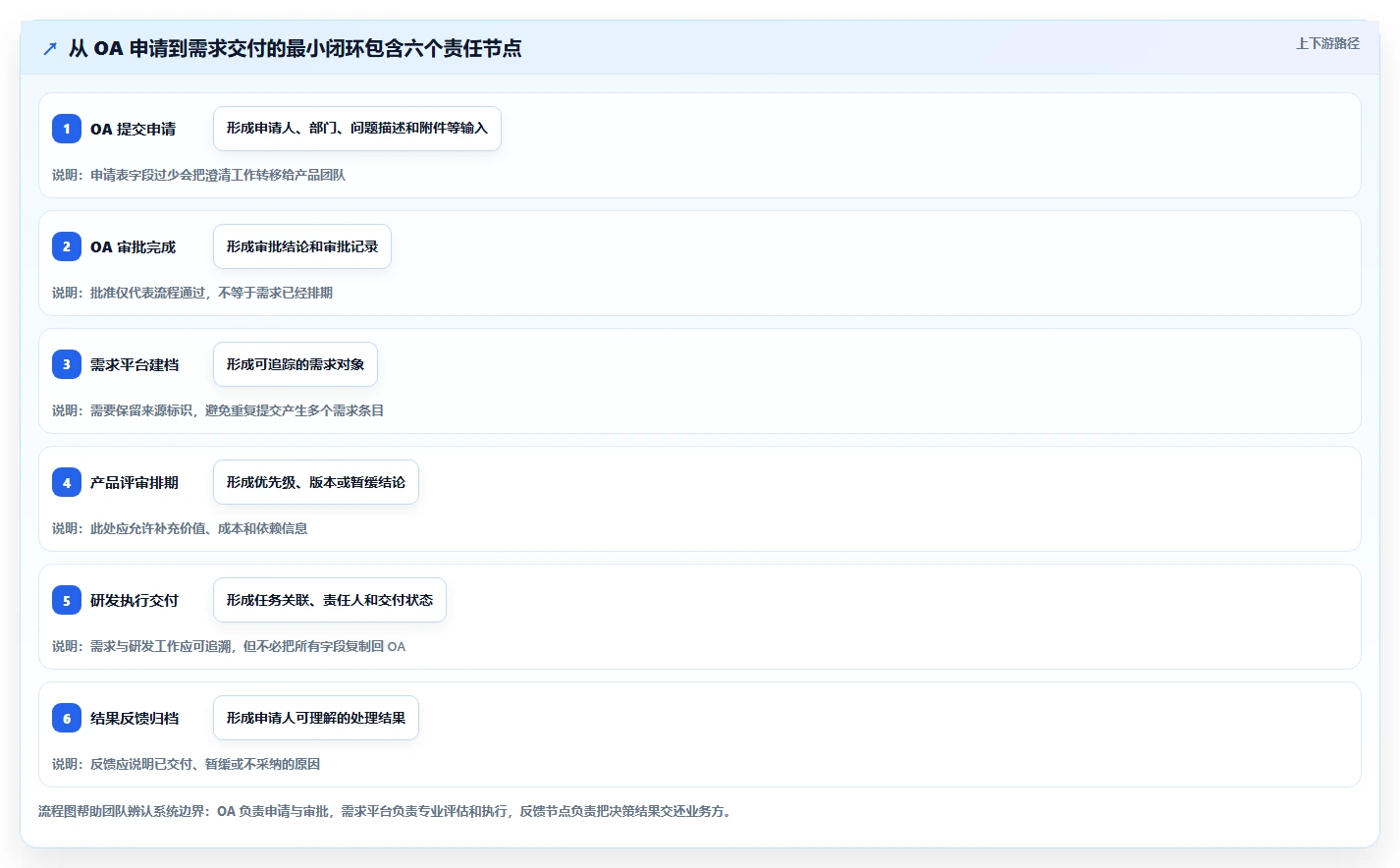Select the 上下游路径 label at top right

pos(1327,43)
